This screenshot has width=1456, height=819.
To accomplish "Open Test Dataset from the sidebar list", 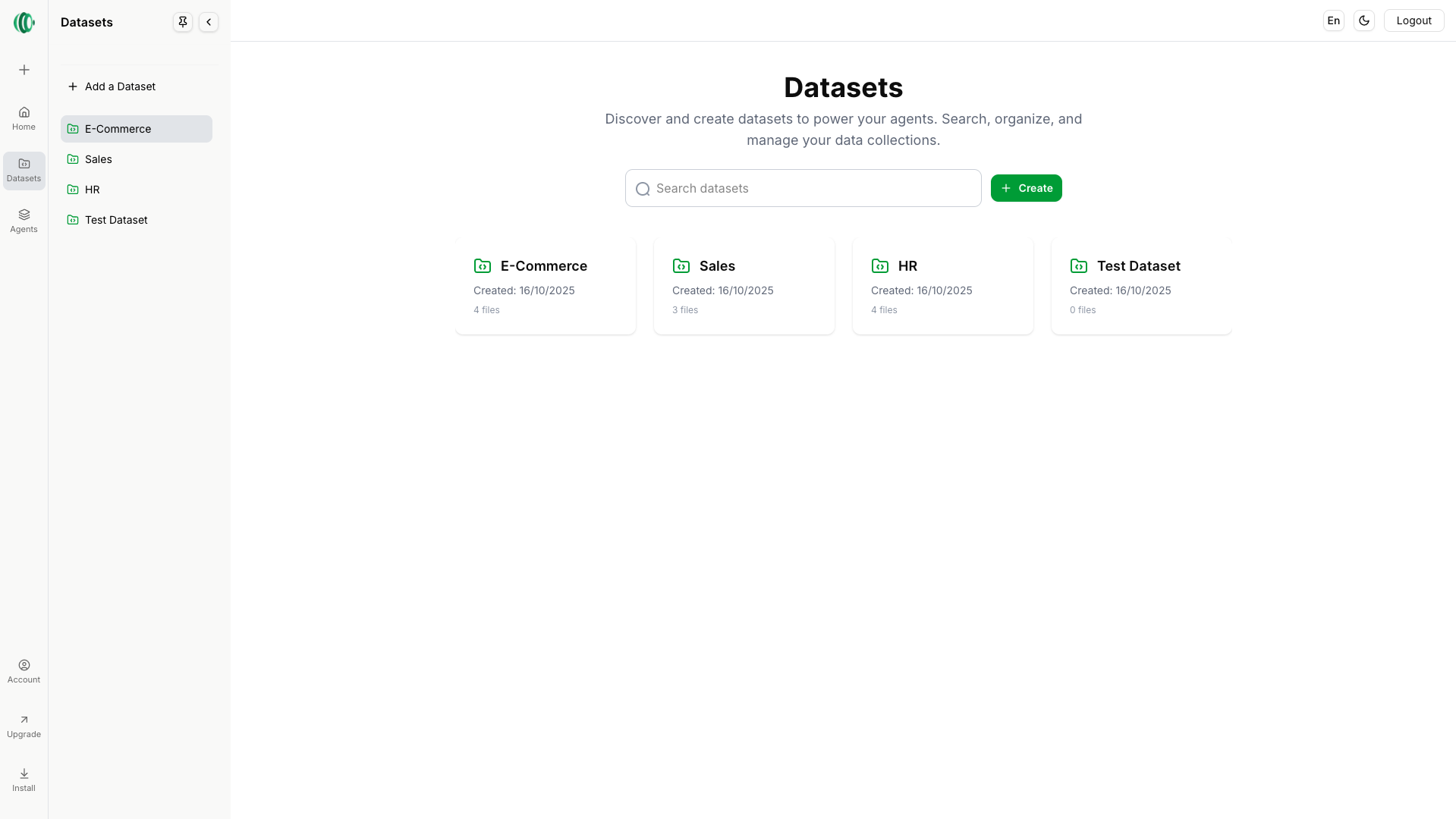I will [x=116, y=220].
